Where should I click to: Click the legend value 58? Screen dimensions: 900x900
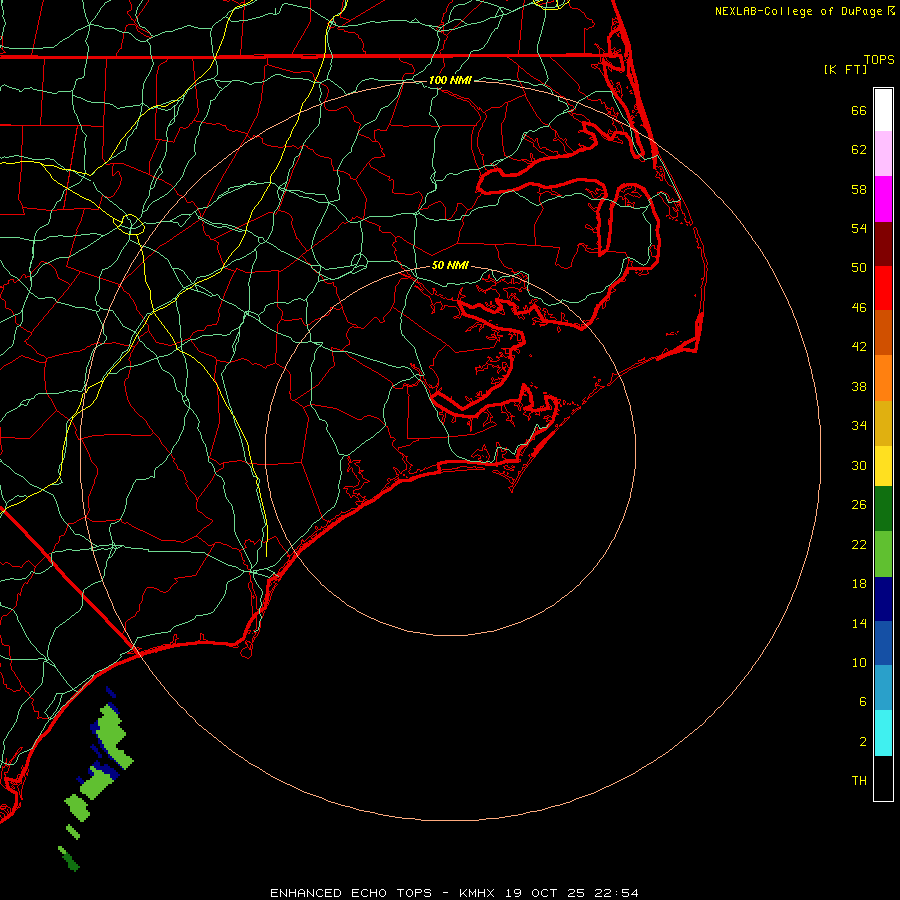coord(859,189)
